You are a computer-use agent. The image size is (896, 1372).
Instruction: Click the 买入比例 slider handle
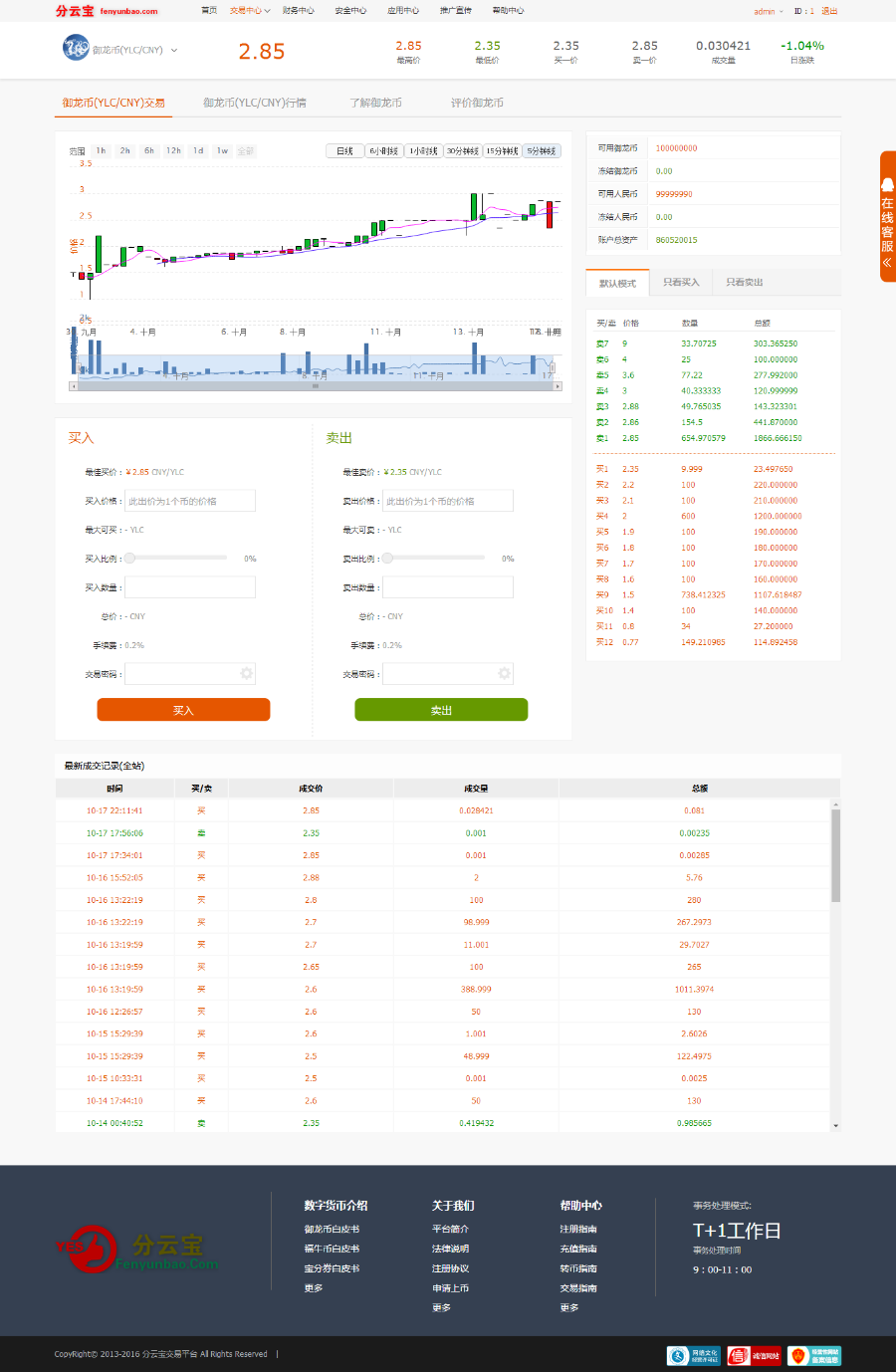tap(129, 559)
